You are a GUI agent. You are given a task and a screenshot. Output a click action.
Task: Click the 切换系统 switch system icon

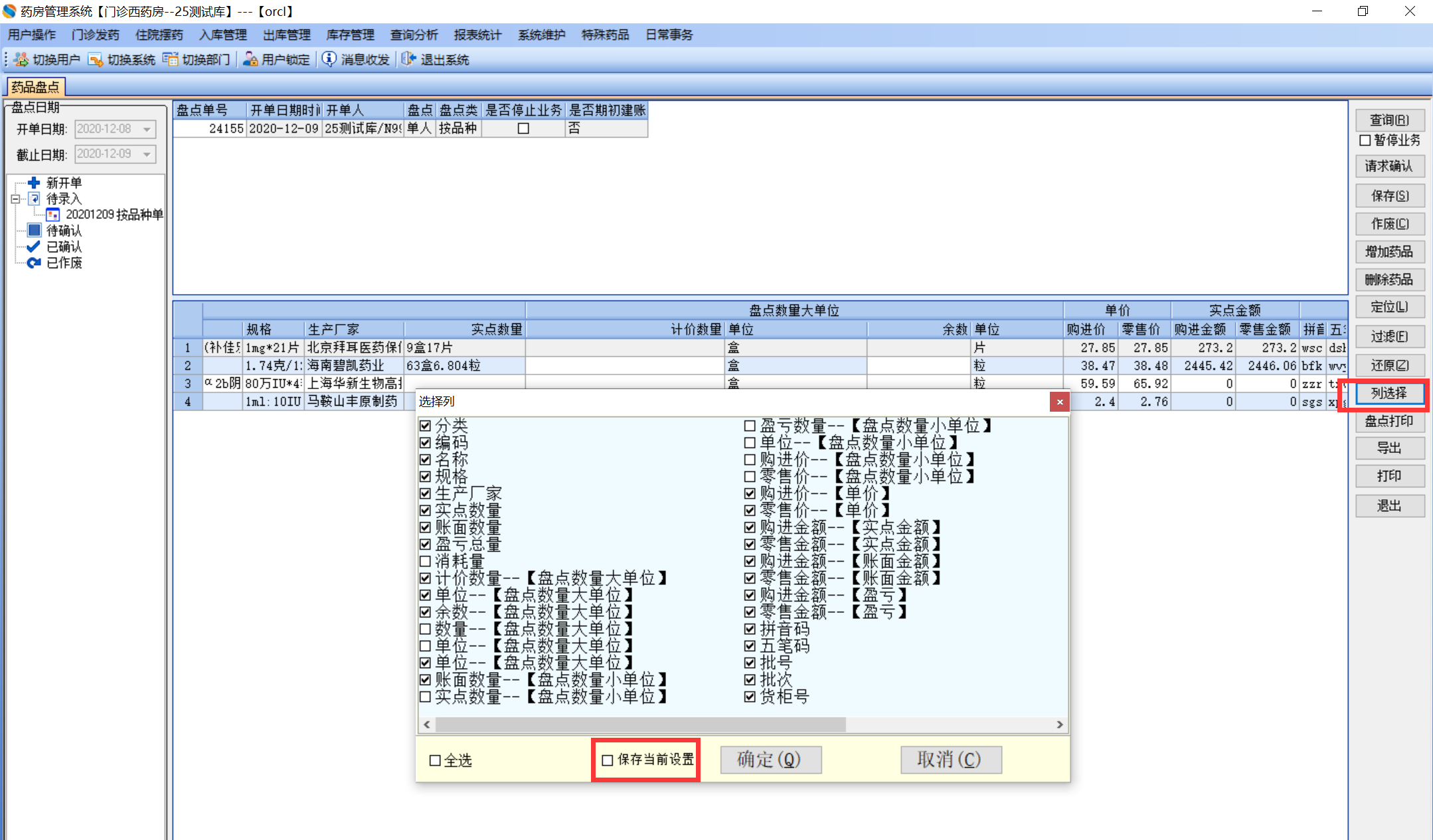tap(96, 60)
